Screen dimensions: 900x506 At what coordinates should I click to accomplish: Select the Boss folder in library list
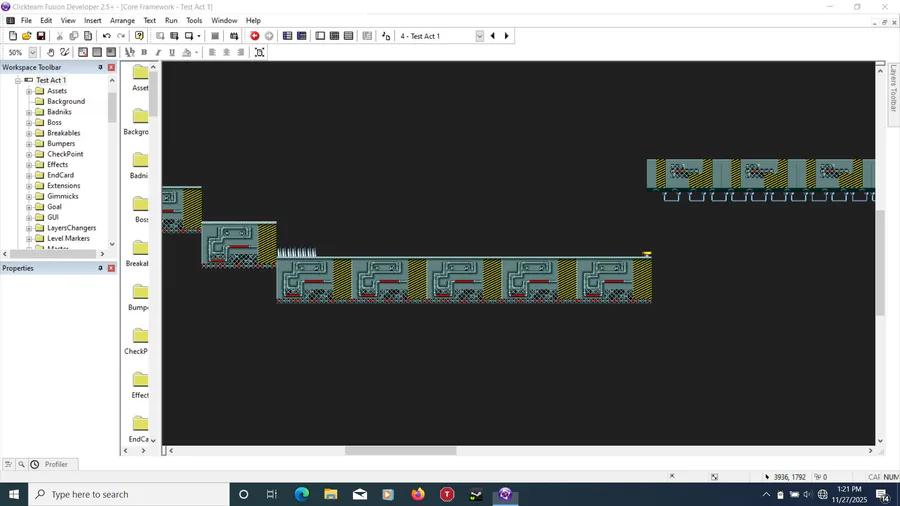click(x=141, y=209)
